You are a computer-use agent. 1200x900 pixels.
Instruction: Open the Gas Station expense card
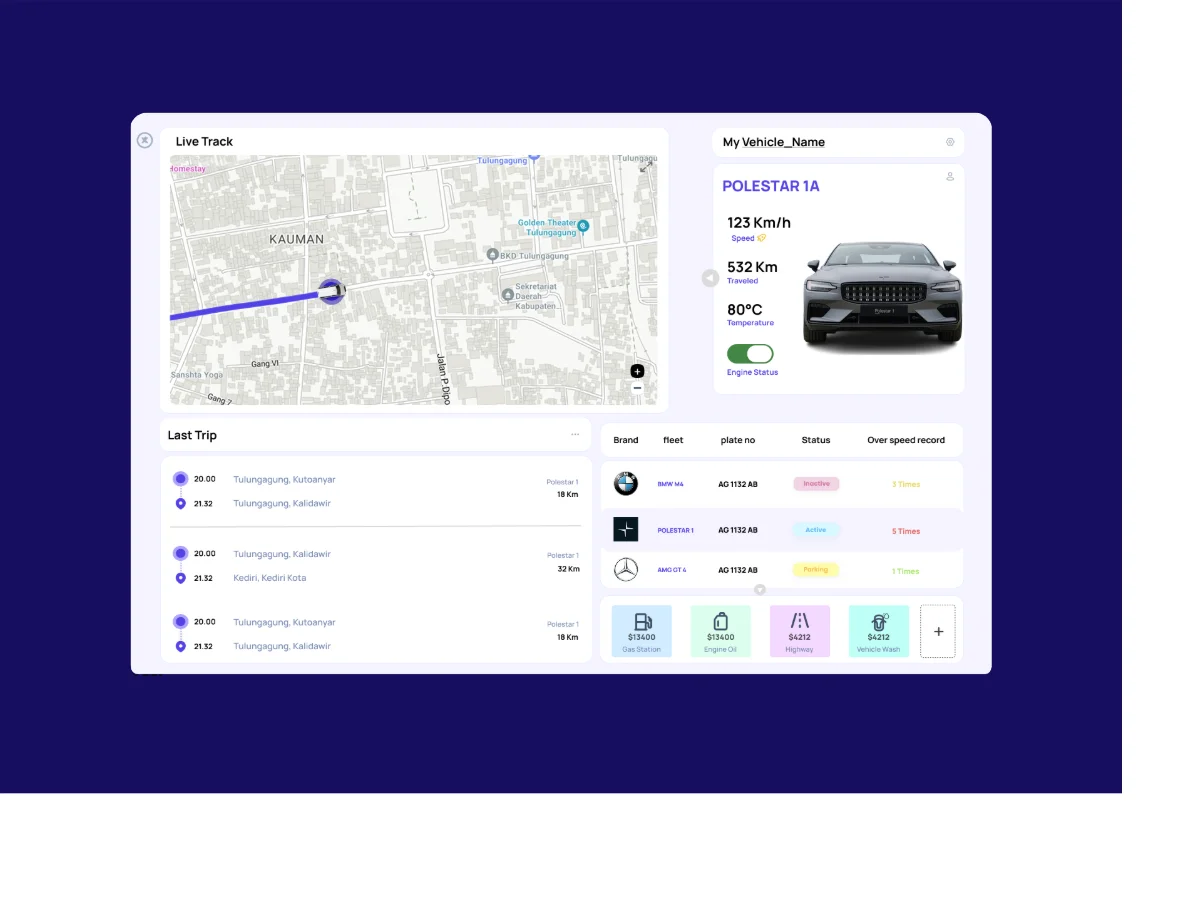[641, 631]
